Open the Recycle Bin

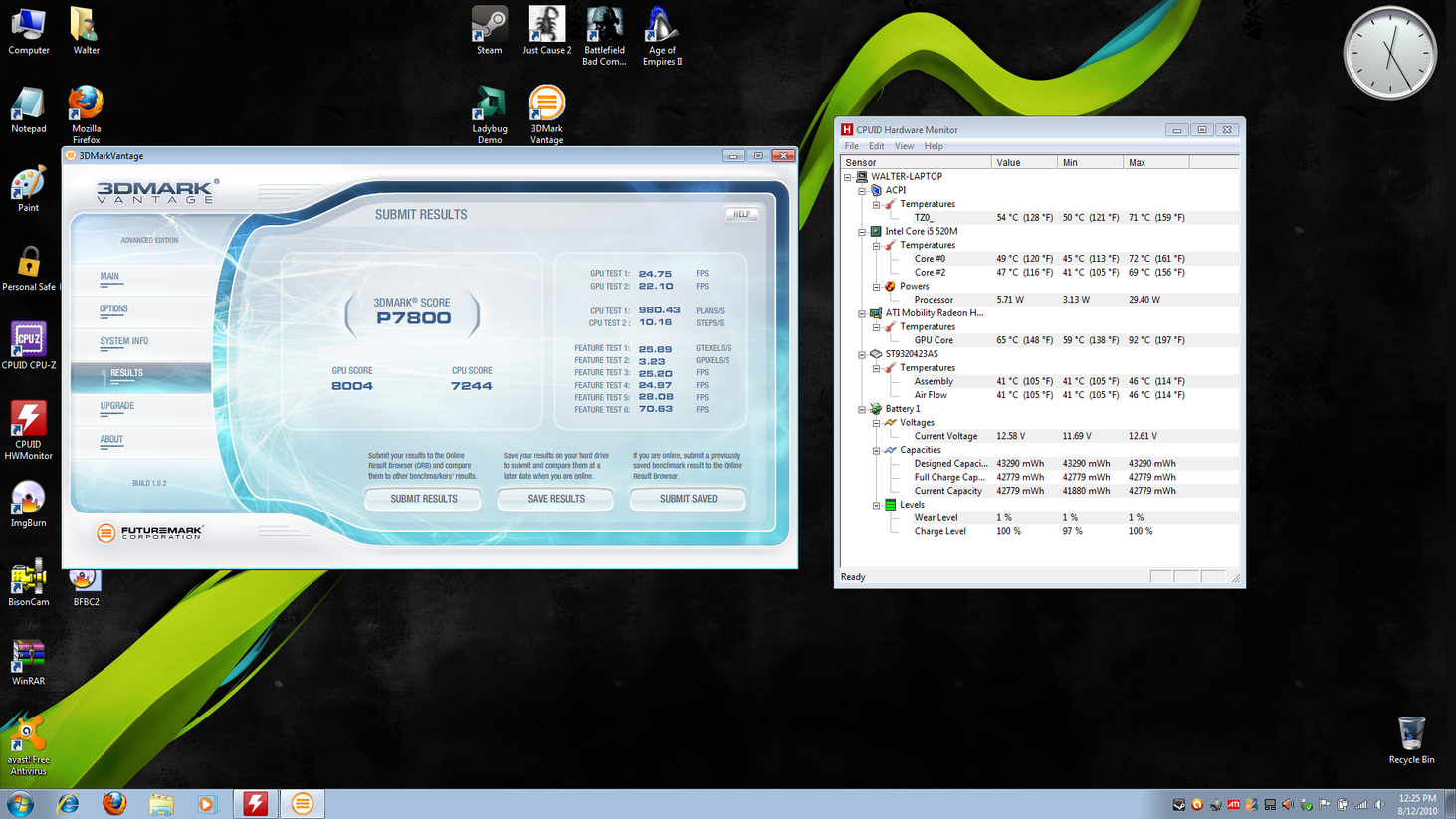point(1411,736)
